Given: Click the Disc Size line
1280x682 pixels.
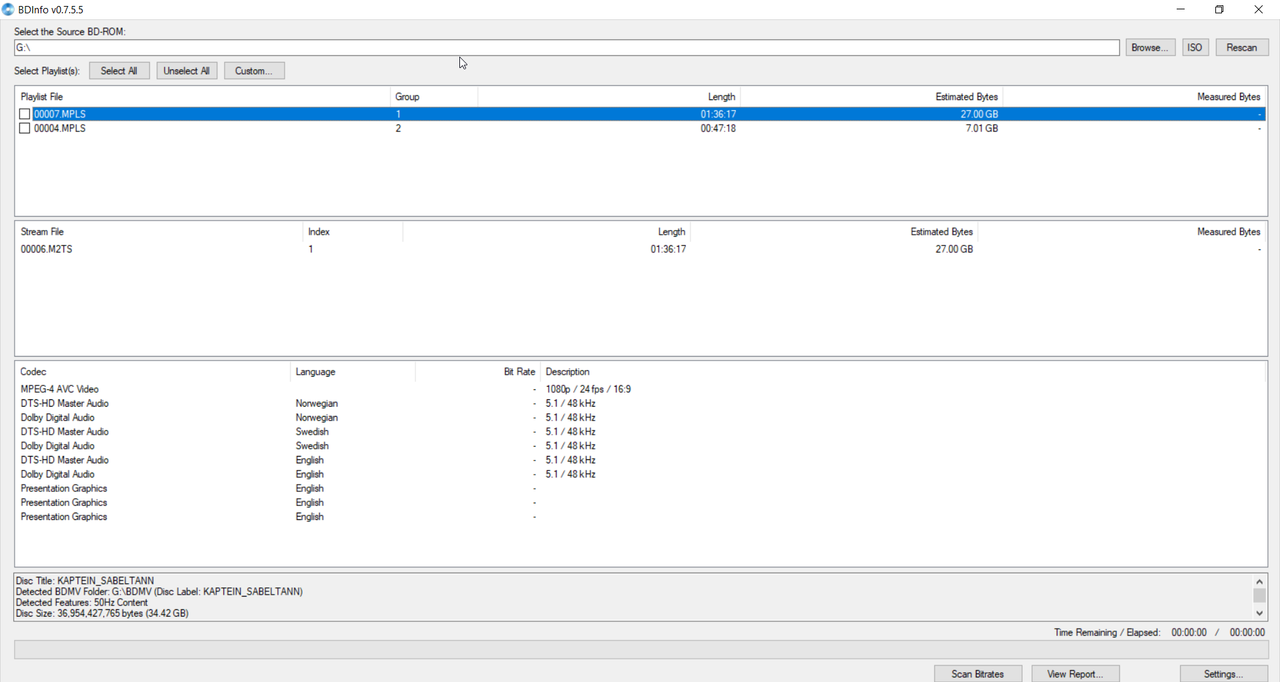Looking at the screenshot, I should (x=102, y=613).
